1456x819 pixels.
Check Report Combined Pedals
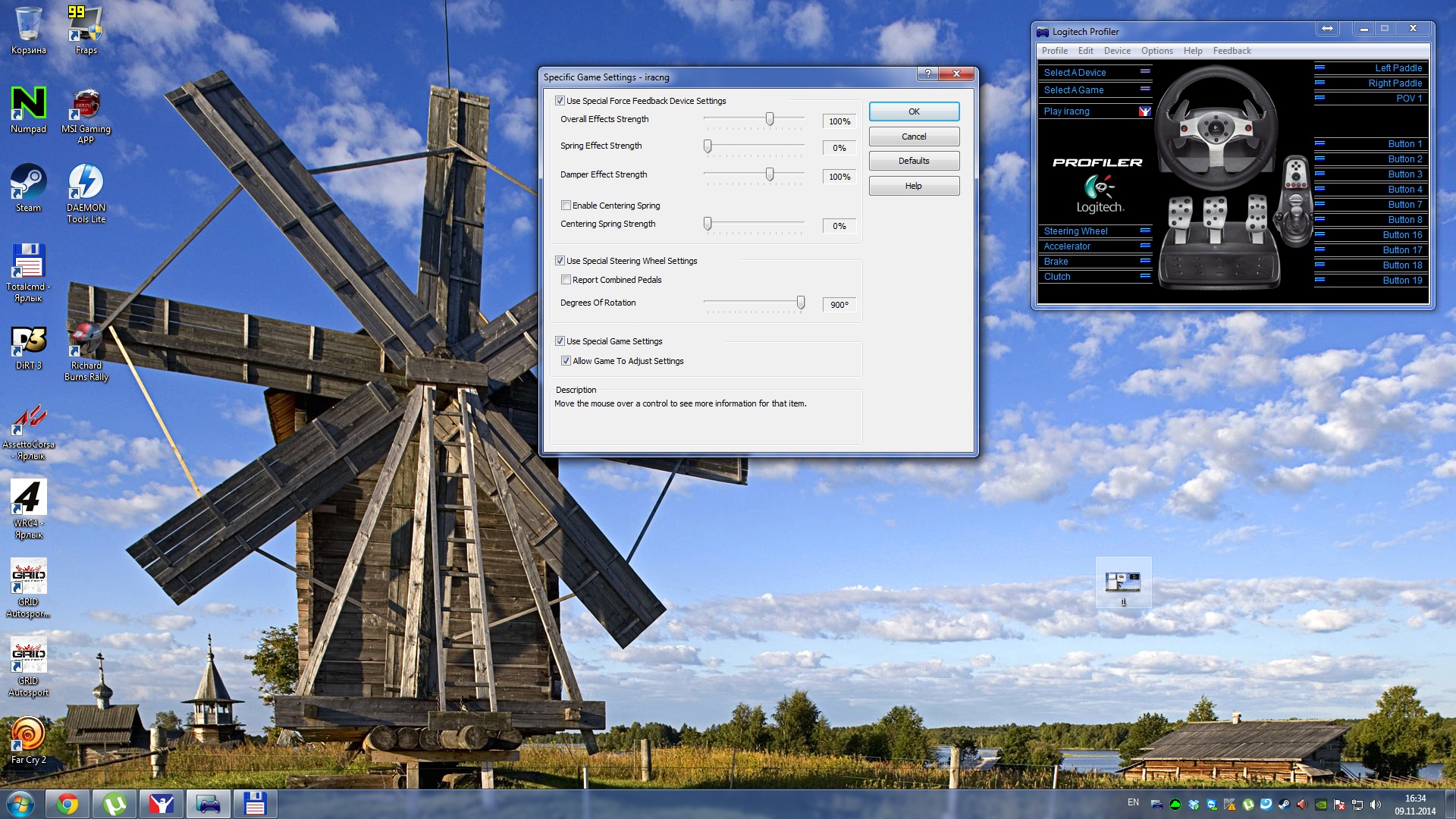click(566, 280)
